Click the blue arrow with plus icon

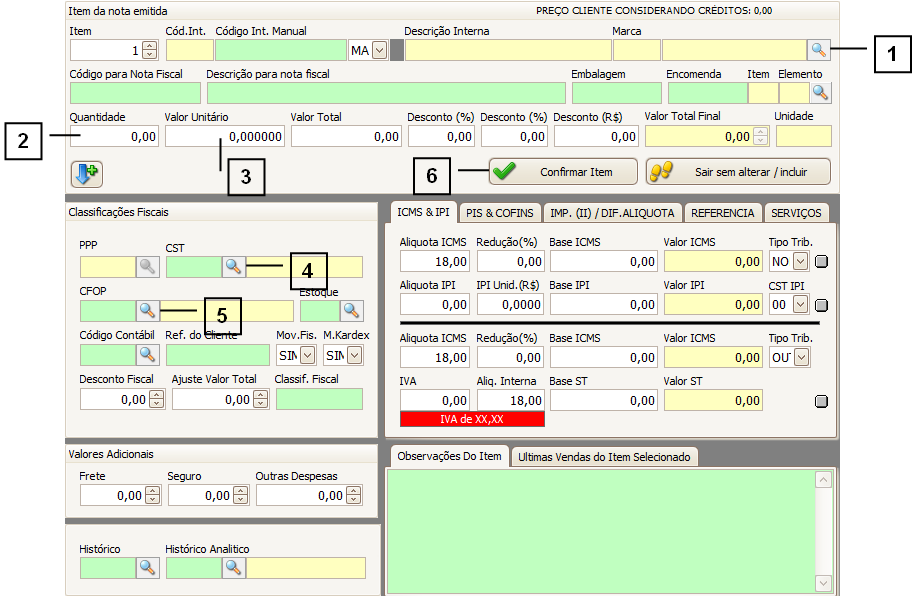86,173
